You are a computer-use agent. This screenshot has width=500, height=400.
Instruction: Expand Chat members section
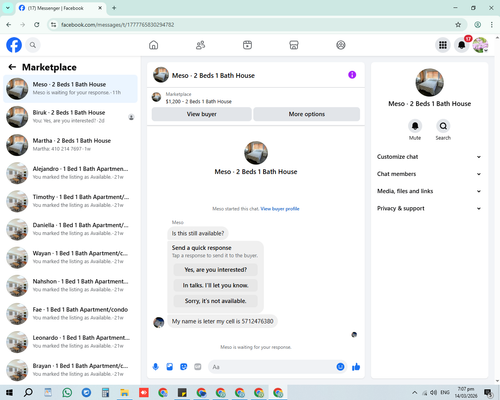pyautogui.click(x=429, y=174)
